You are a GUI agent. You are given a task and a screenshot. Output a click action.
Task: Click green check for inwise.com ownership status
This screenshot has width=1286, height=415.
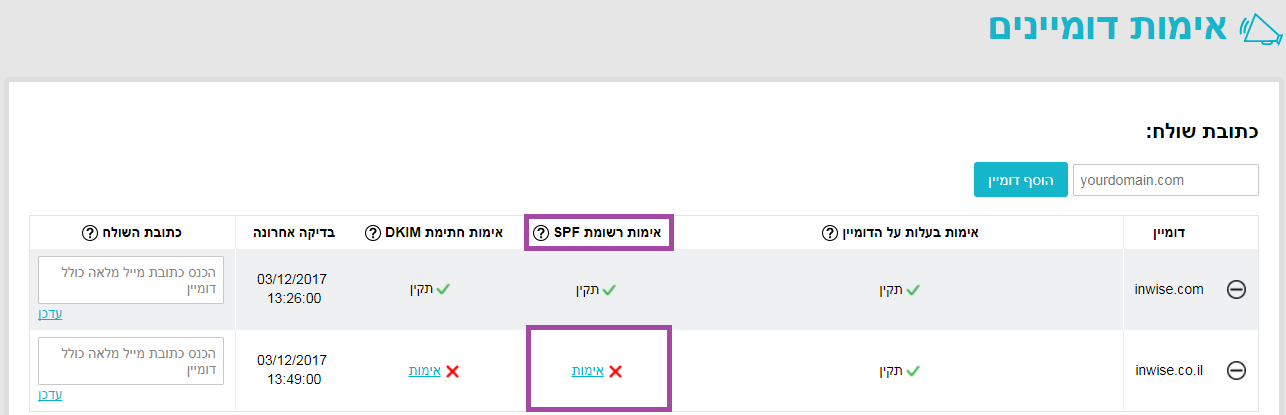(x=913, y=290)
